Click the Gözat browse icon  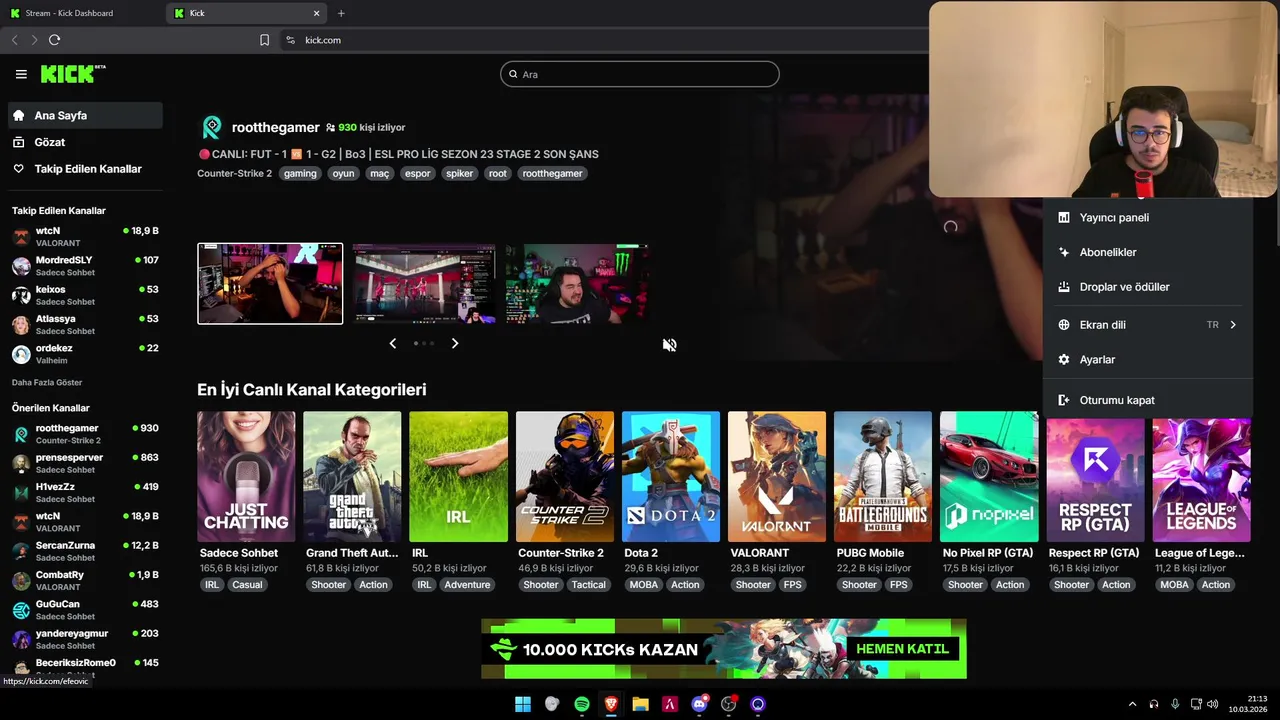pos(18,142)
